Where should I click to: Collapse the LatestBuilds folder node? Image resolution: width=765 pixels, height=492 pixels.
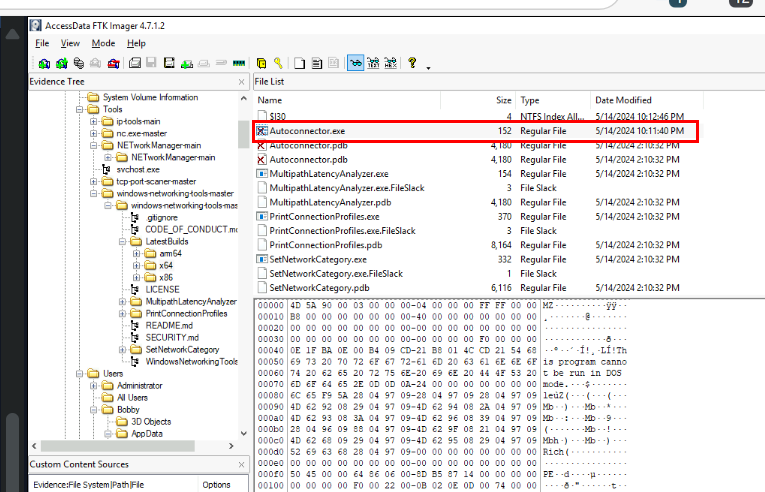(x=122, y=242)
